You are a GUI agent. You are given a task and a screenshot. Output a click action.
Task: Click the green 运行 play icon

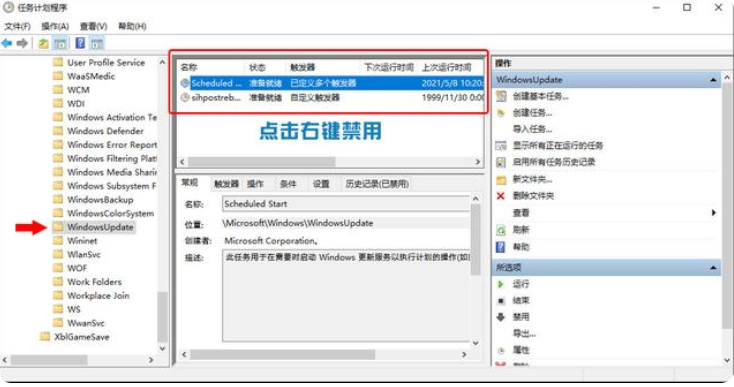(x=500, y=284)
